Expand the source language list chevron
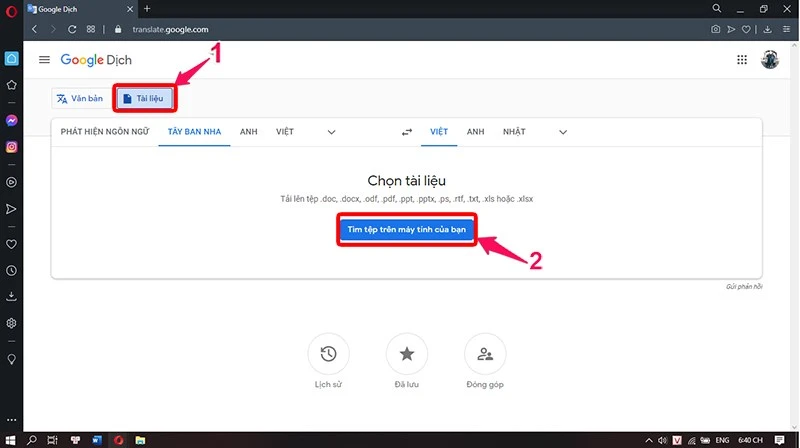 [x=331, y=132]
